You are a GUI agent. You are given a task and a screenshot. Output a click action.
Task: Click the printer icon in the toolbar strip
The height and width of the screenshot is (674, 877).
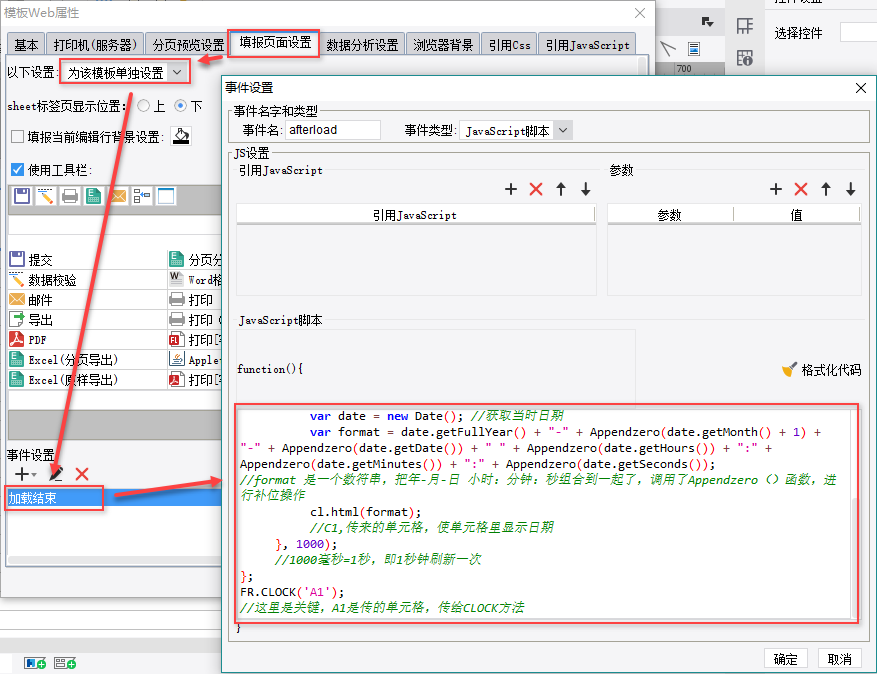click(x=70, y=196)
